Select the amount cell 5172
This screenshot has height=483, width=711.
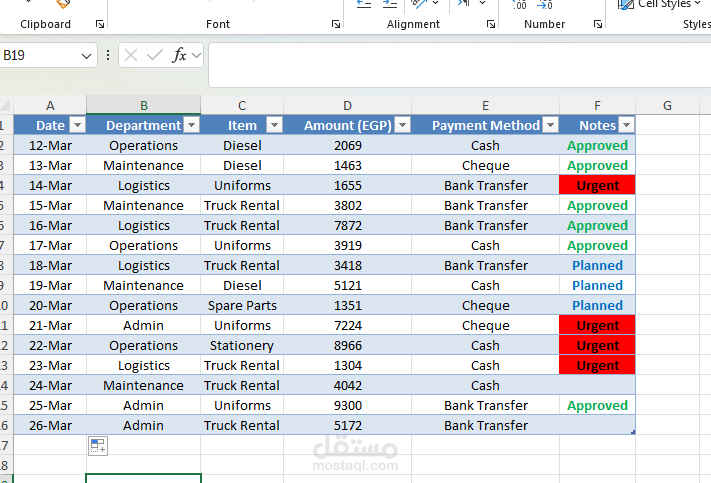coord(347,425)
